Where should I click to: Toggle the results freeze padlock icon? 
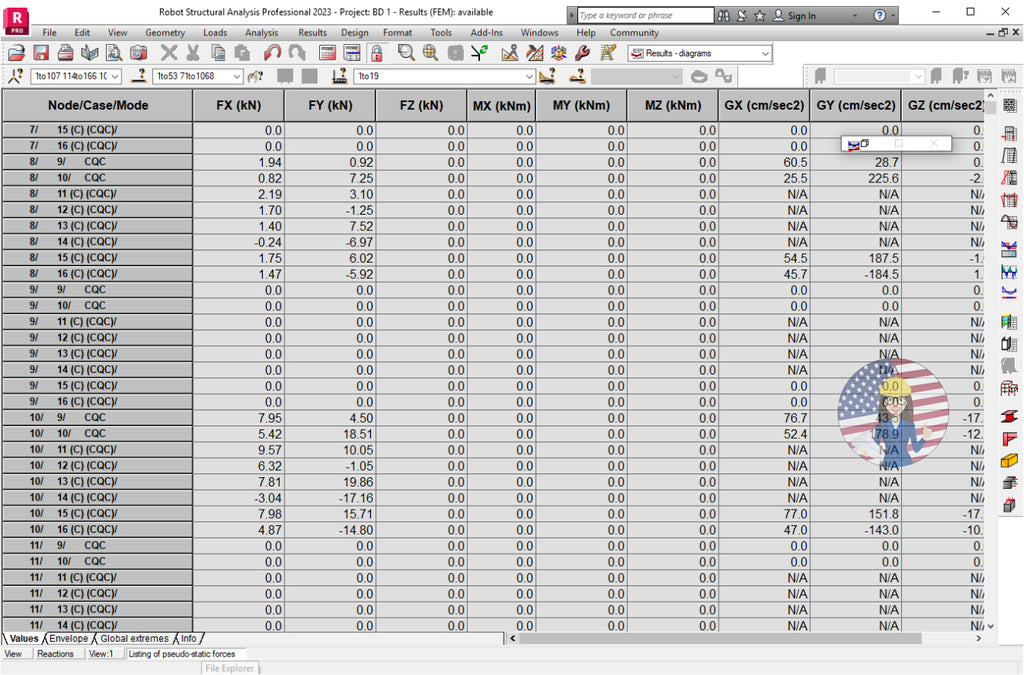pyautogui.click(x=376, y=53)
